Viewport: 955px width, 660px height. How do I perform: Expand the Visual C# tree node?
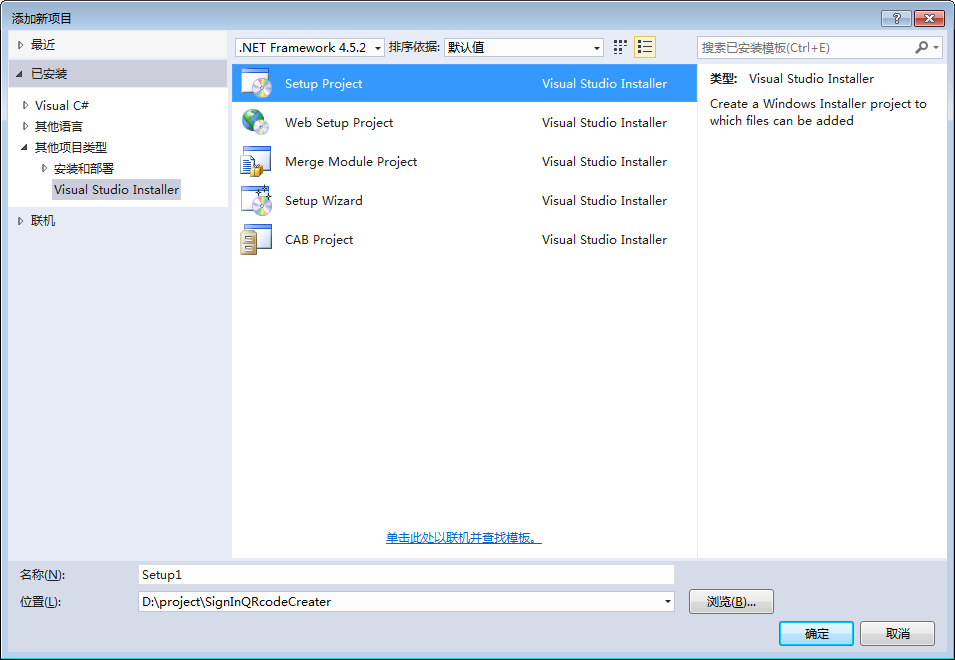click(x=26, y=105)
